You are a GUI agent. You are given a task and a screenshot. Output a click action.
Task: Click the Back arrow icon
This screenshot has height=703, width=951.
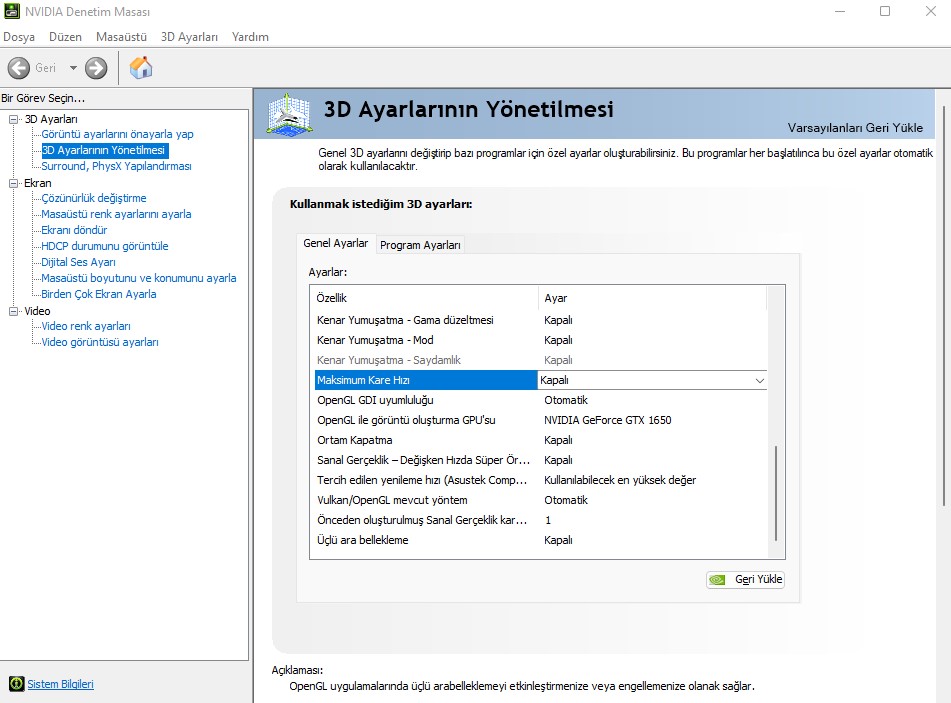coord(19,68)
